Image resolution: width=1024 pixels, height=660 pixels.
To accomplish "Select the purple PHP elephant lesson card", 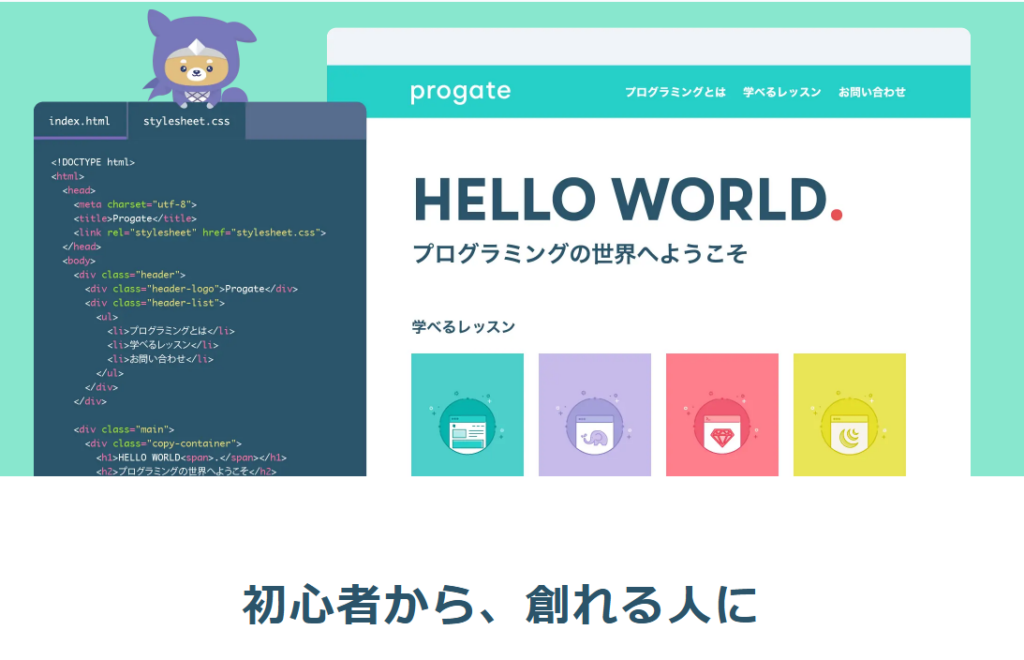I will tap(595, 415).
